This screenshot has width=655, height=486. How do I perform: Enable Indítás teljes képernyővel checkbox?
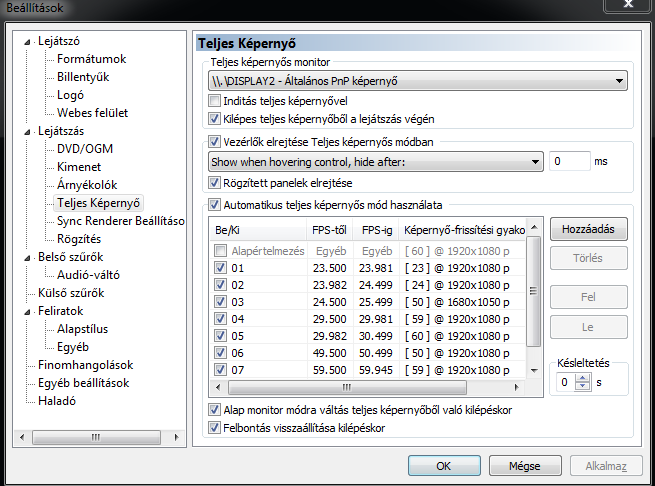pyautogui.click(x=214, y=101)
